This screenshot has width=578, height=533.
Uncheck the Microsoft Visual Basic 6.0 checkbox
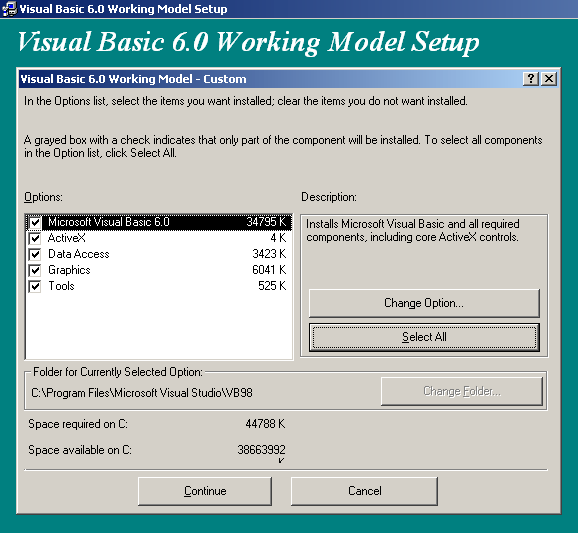pos(35,222)
